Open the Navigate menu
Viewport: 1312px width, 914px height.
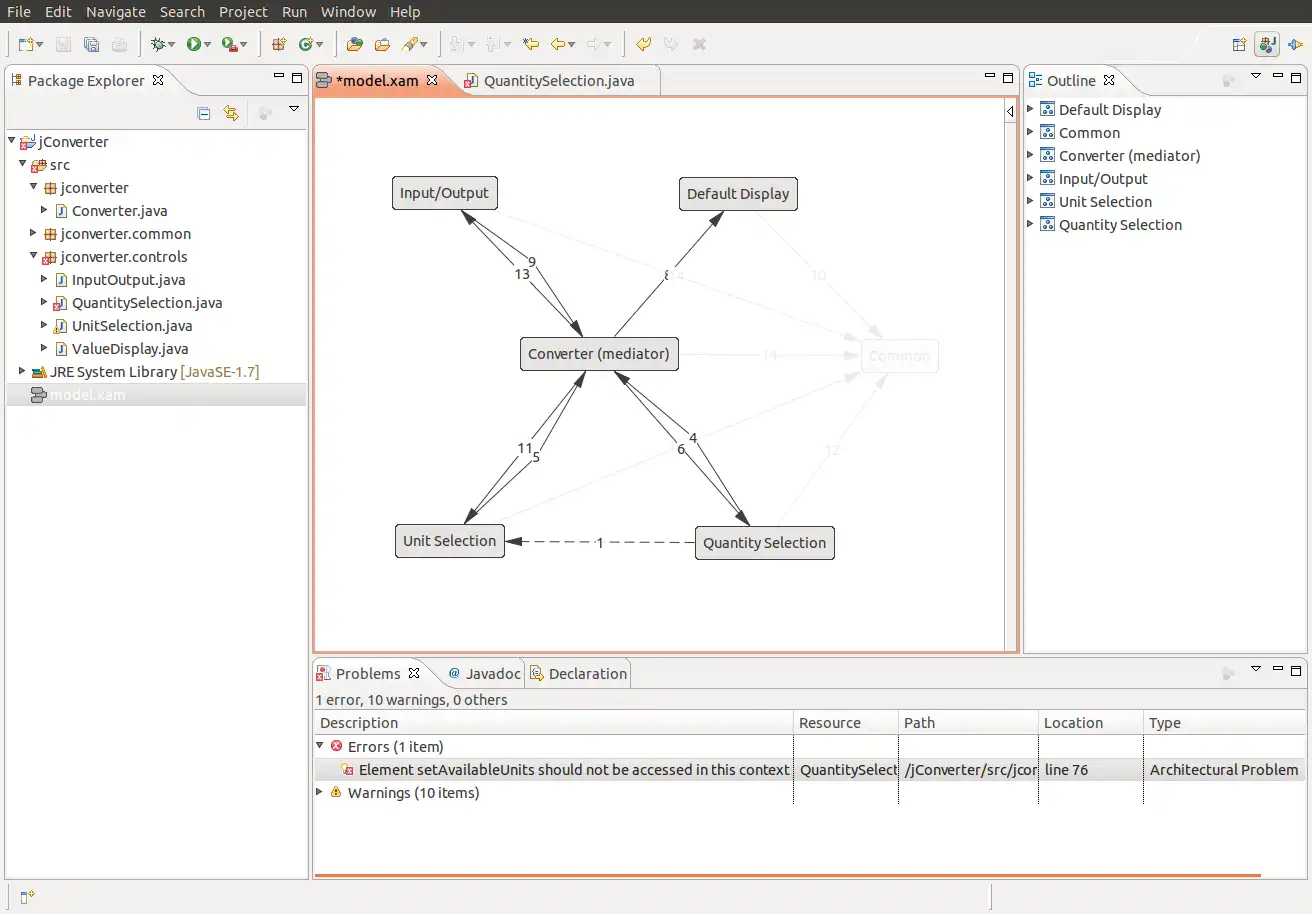point(116,12)
